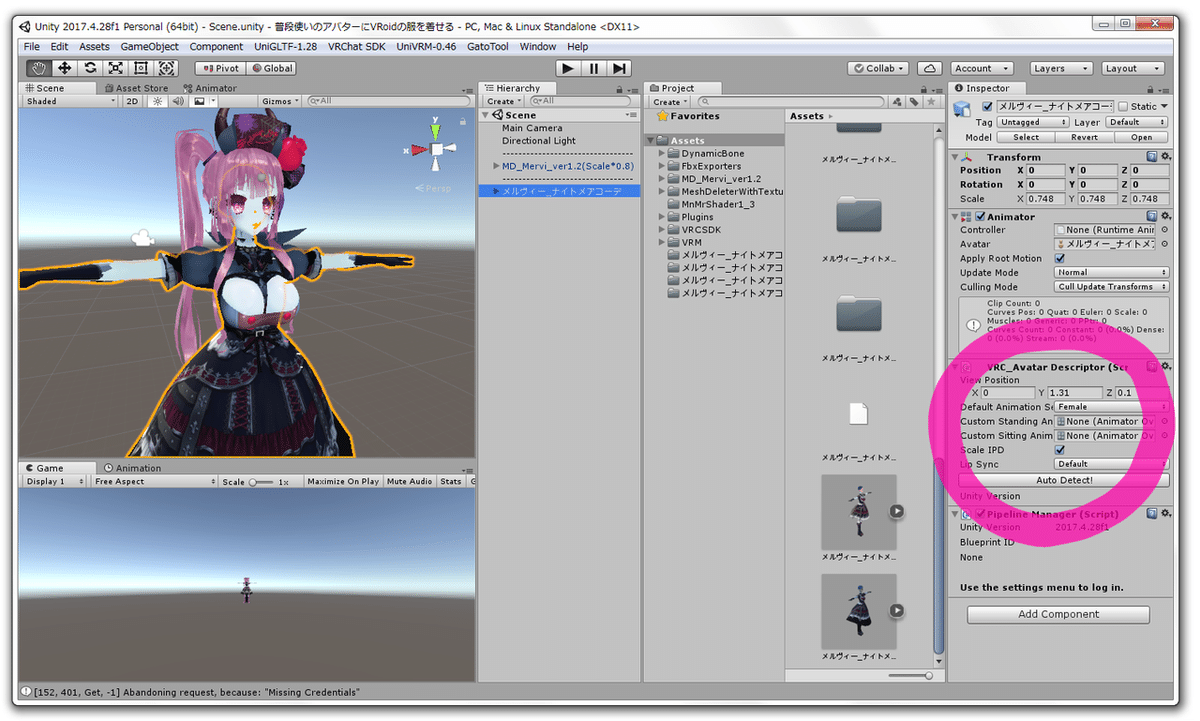The image size is (1200, 721).
Task: Open the GatoTool menu
Action: [488, 46]
